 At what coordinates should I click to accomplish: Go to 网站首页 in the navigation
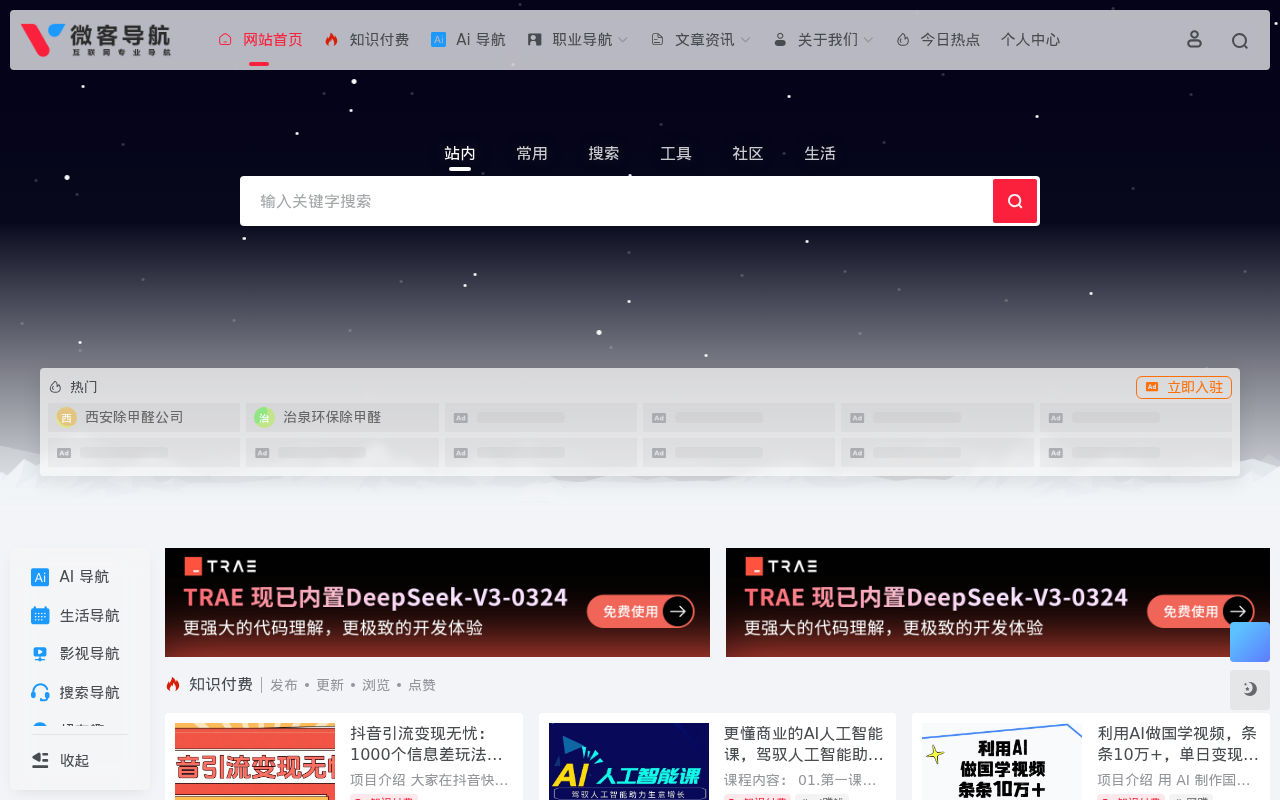coord(273,40)
